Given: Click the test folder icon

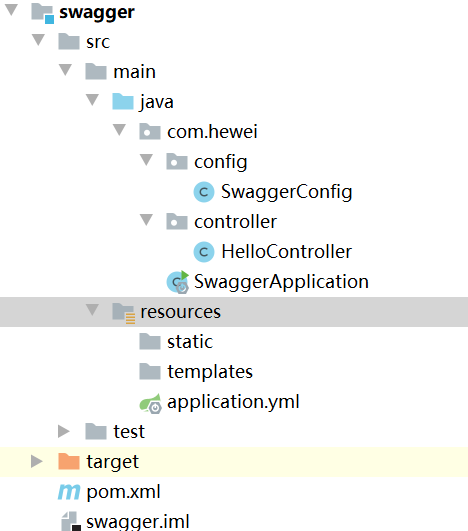Looking at the screenshot, I should pos(96,431).
